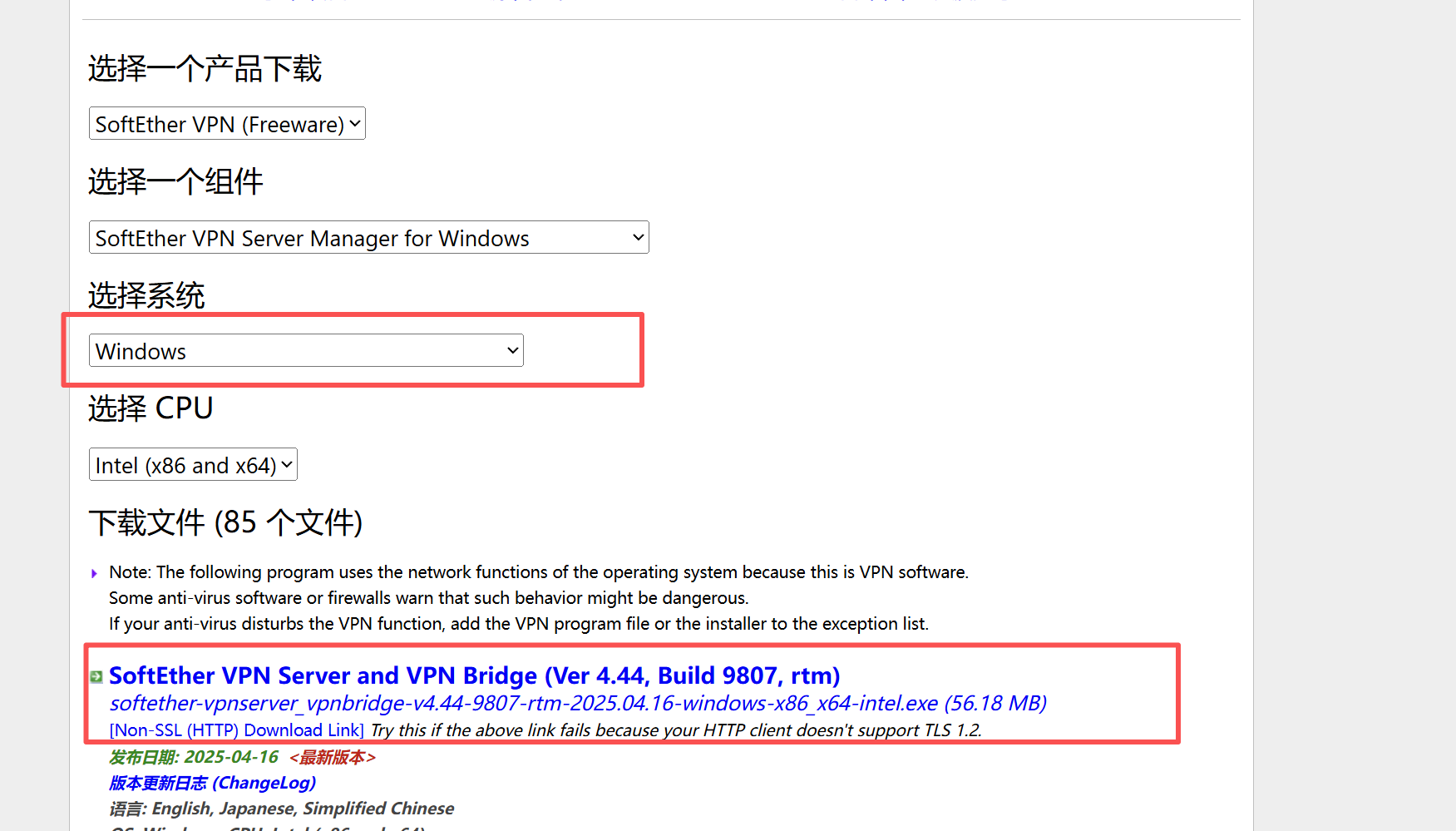Click the 选择一个产品下载 heading
This screenshot has height=831, width=1456.
pyautogui.click(x=205, y=68)
